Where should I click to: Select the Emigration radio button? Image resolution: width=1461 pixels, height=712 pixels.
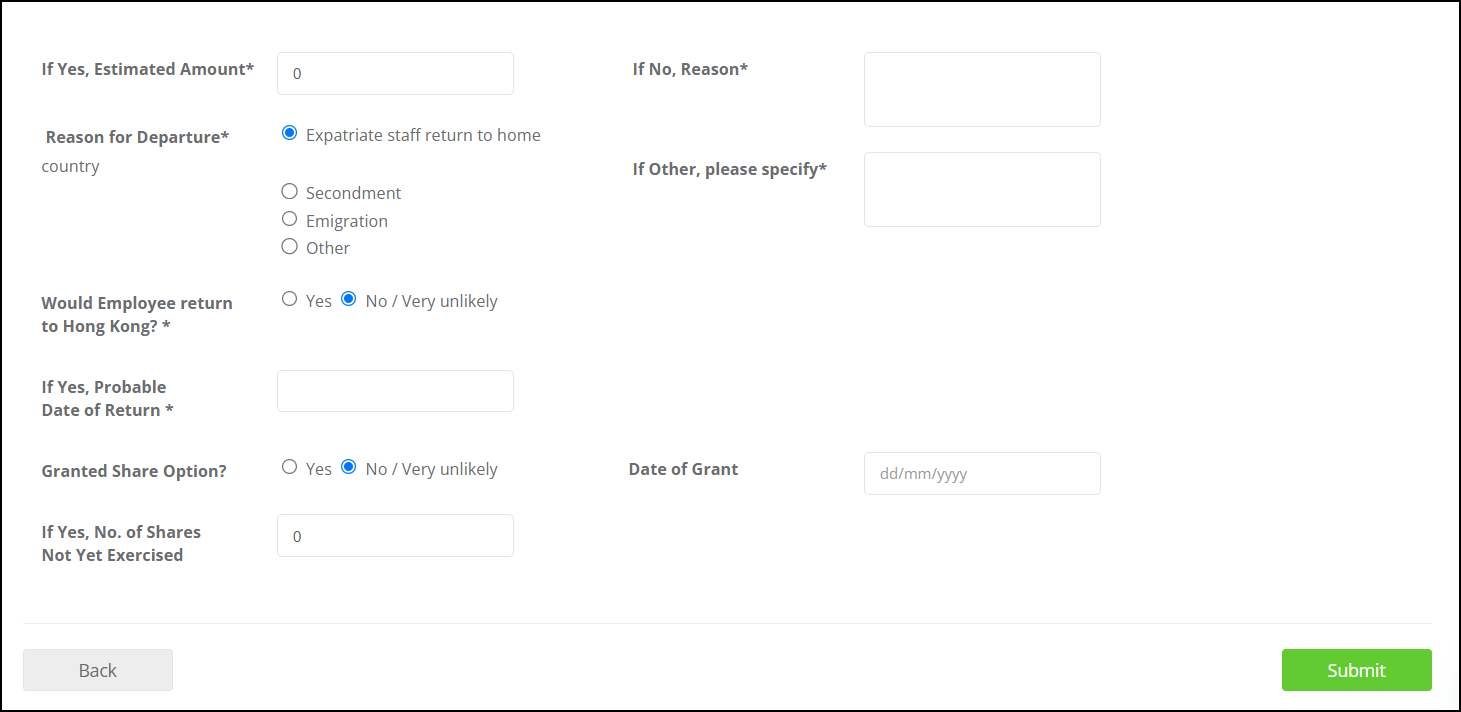[290, 219]
